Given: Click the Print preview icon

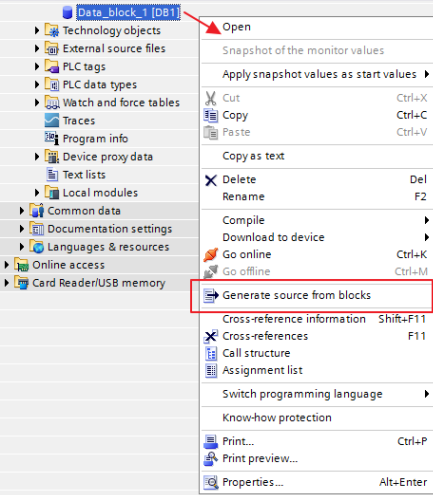Looking at the screenshot, I should [x=211, y=458].
